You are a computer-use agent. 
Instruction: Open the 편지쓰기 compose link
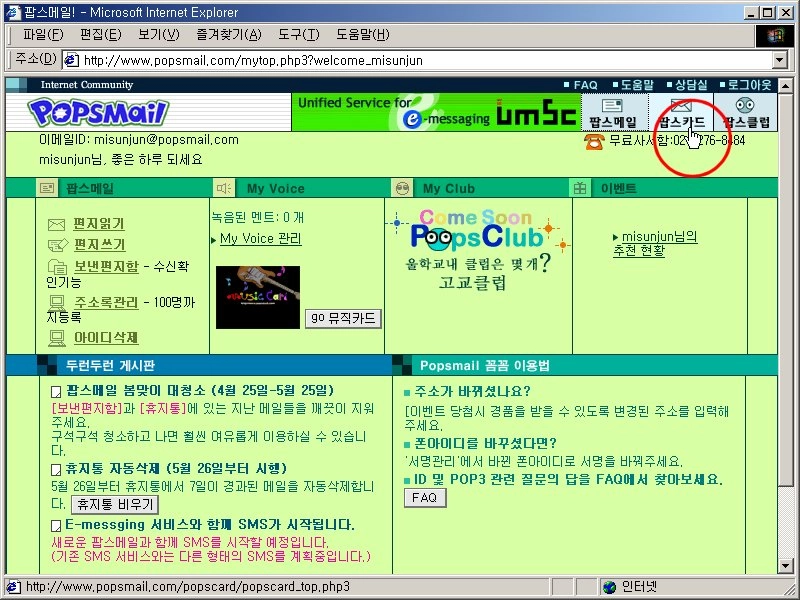click(99, 244)
